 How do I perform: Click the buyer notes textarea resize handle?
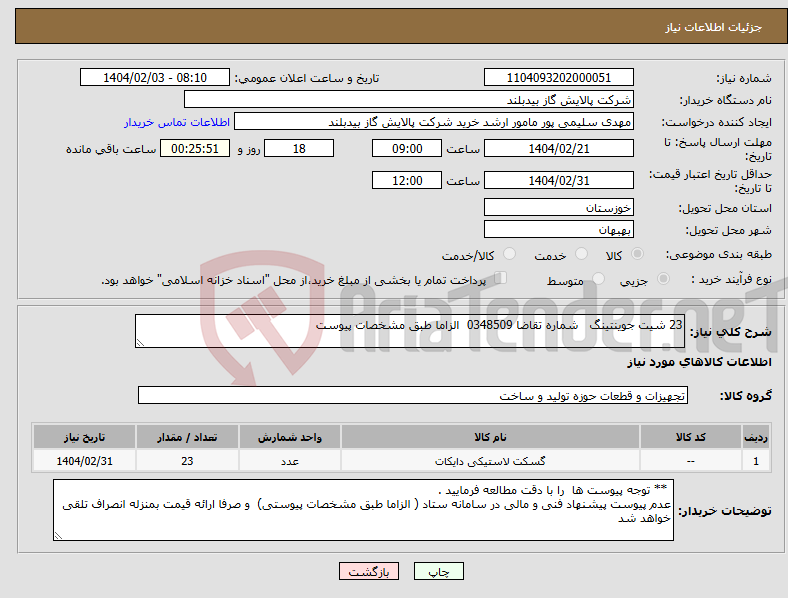(58, 536)
